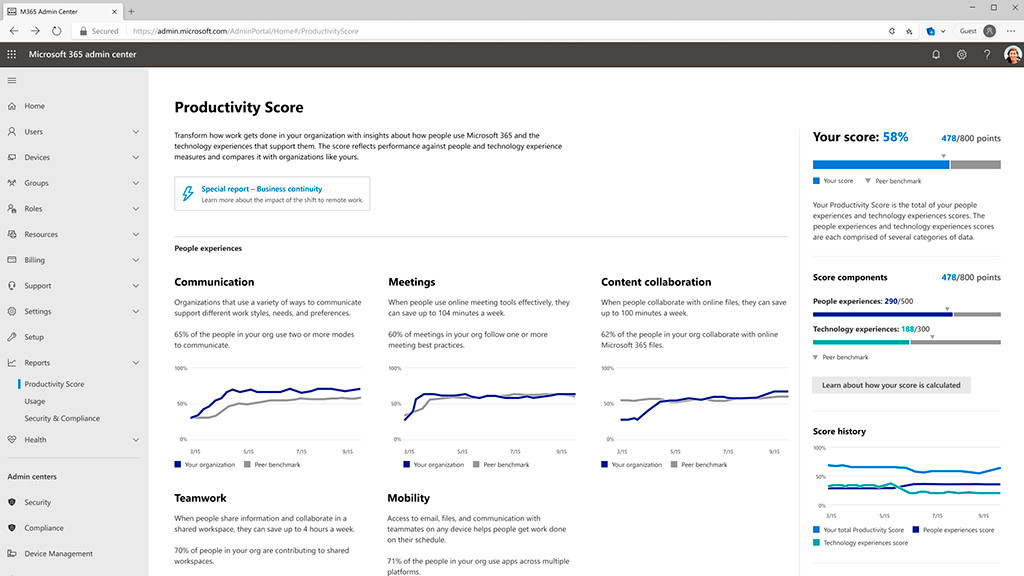Click the Compliance shield icon

click(x=12, y=528)
